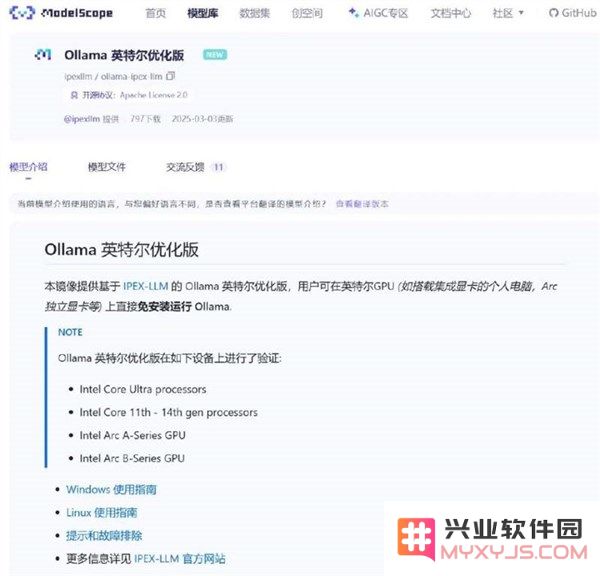Switch to the 模型介绍 tab
Screen dimensions: 600x576
point(28,167)
